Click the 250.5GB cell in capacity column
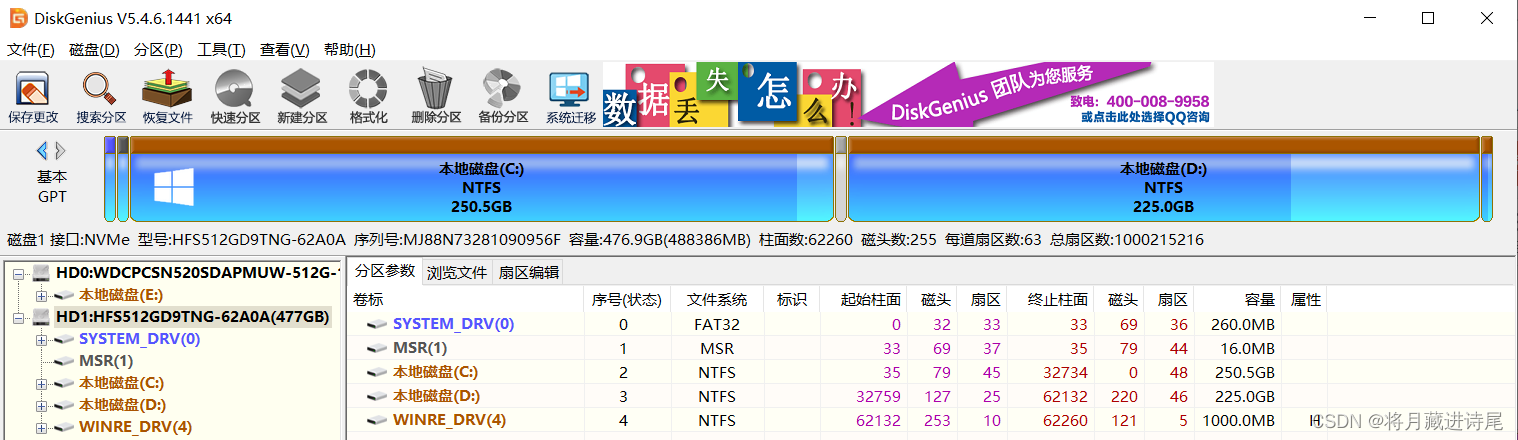Viewport: 1518px width, 440px height. 1250,373
